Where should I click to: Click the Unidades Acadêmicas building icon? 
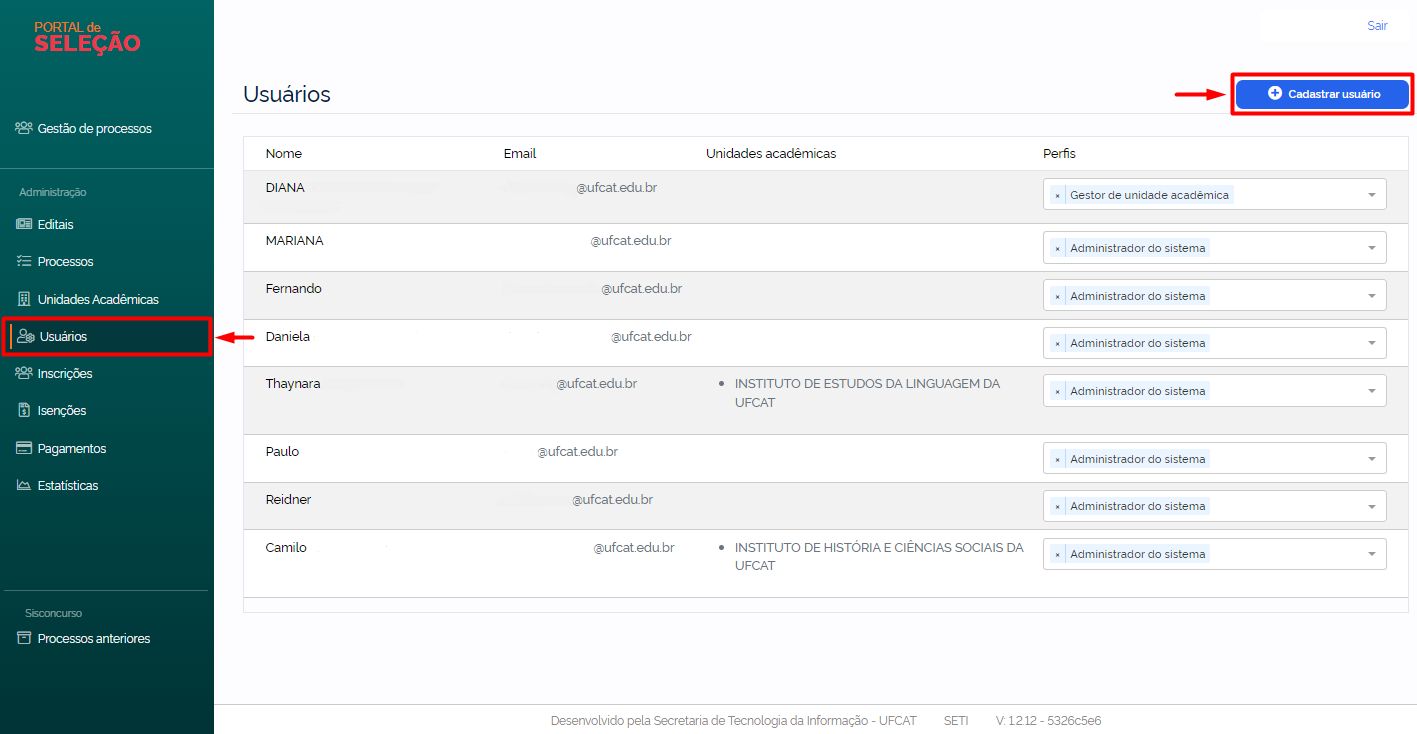point(24,299)
